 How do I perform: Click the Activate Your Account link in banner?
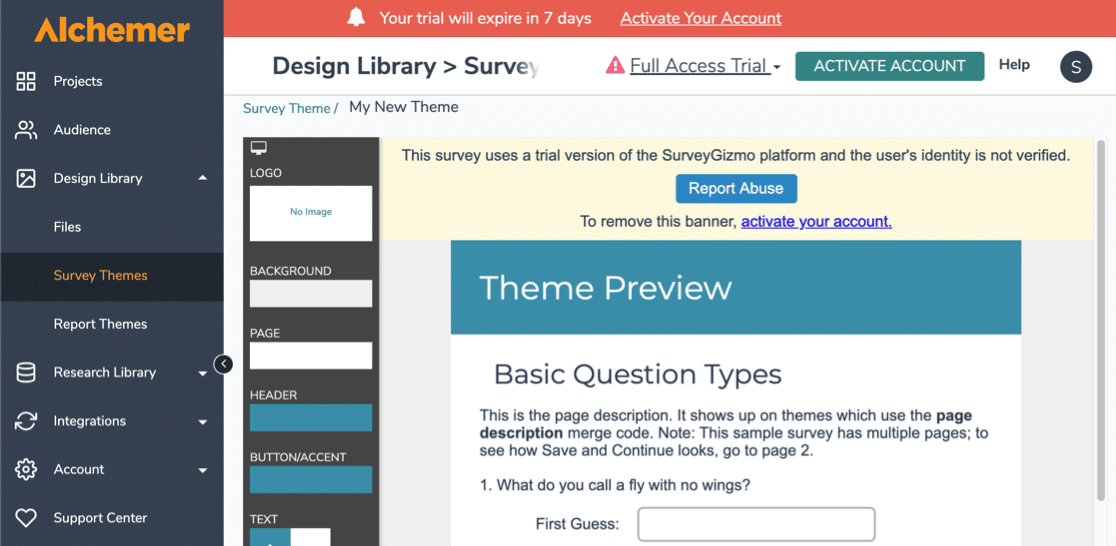(701, 19)
